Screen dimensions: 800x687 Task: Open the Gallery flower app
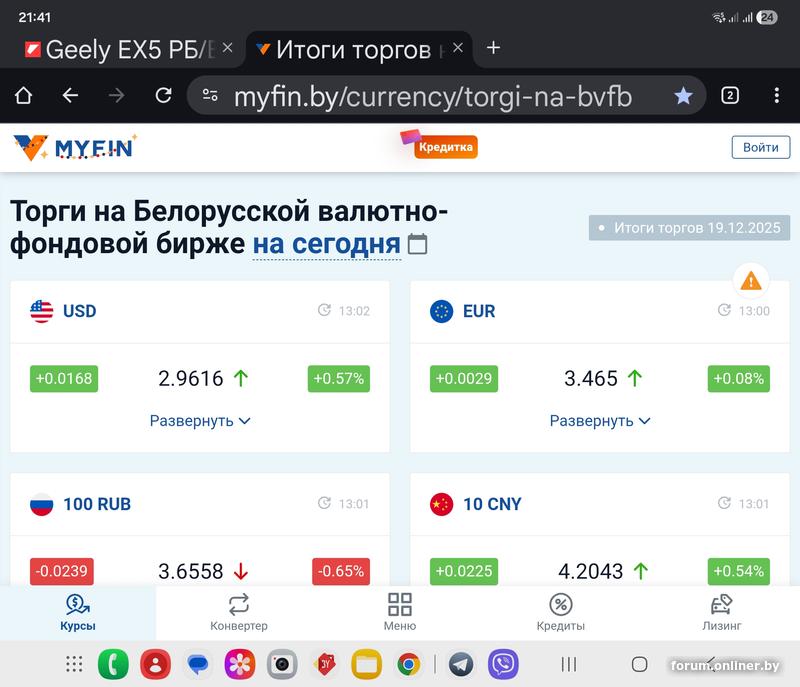[x=240, y=664]
